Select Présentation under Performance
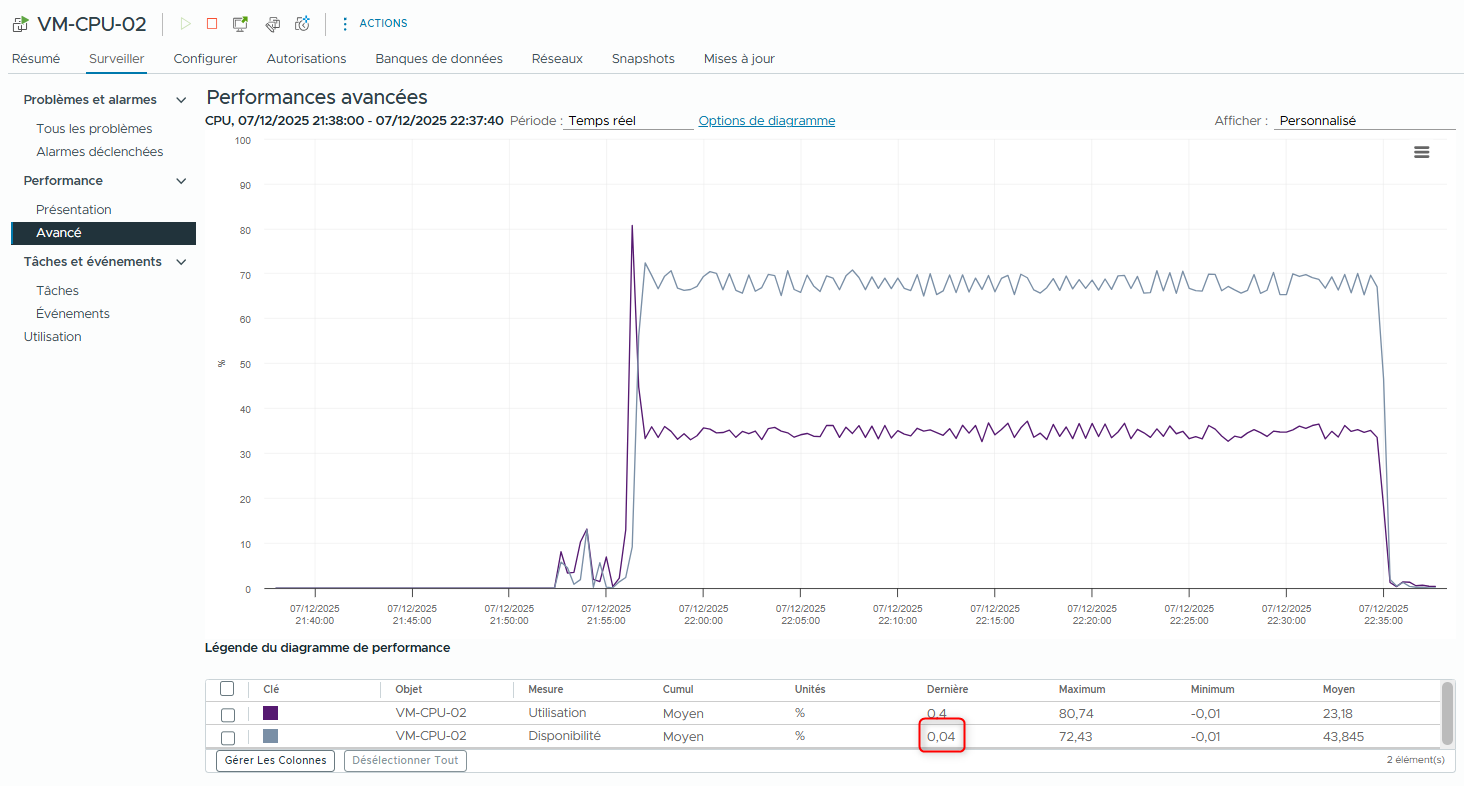 (x=74, y=210)
